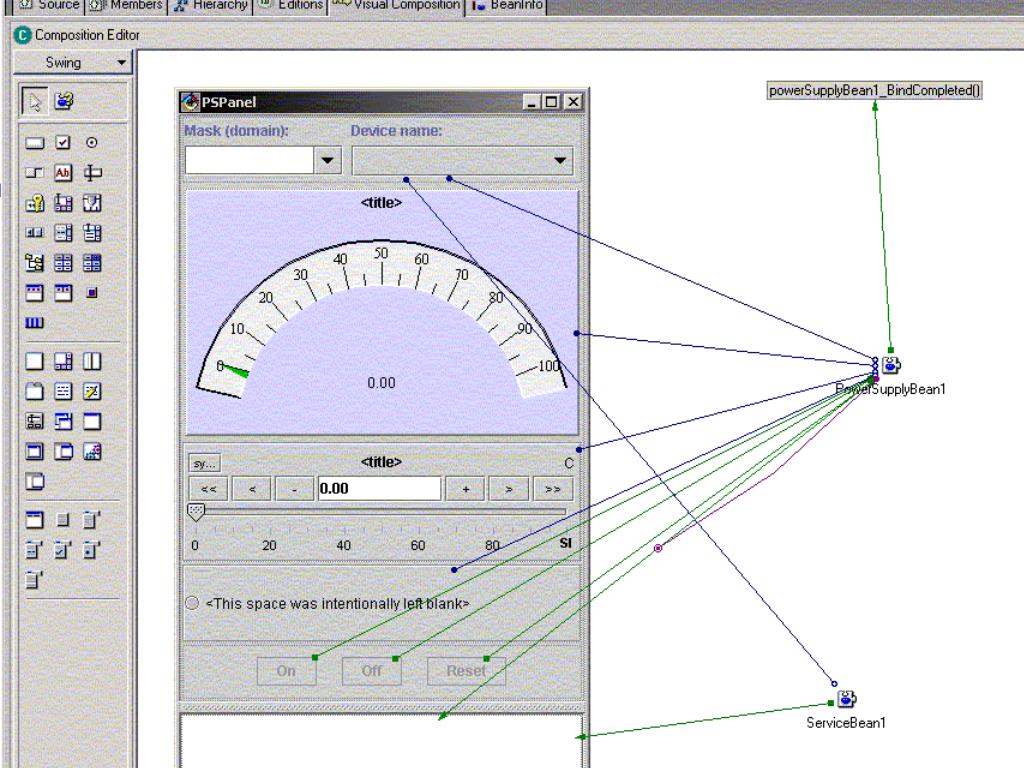Expand the Mask (domain) combo box
The image size is (1024, 768).
328,160
